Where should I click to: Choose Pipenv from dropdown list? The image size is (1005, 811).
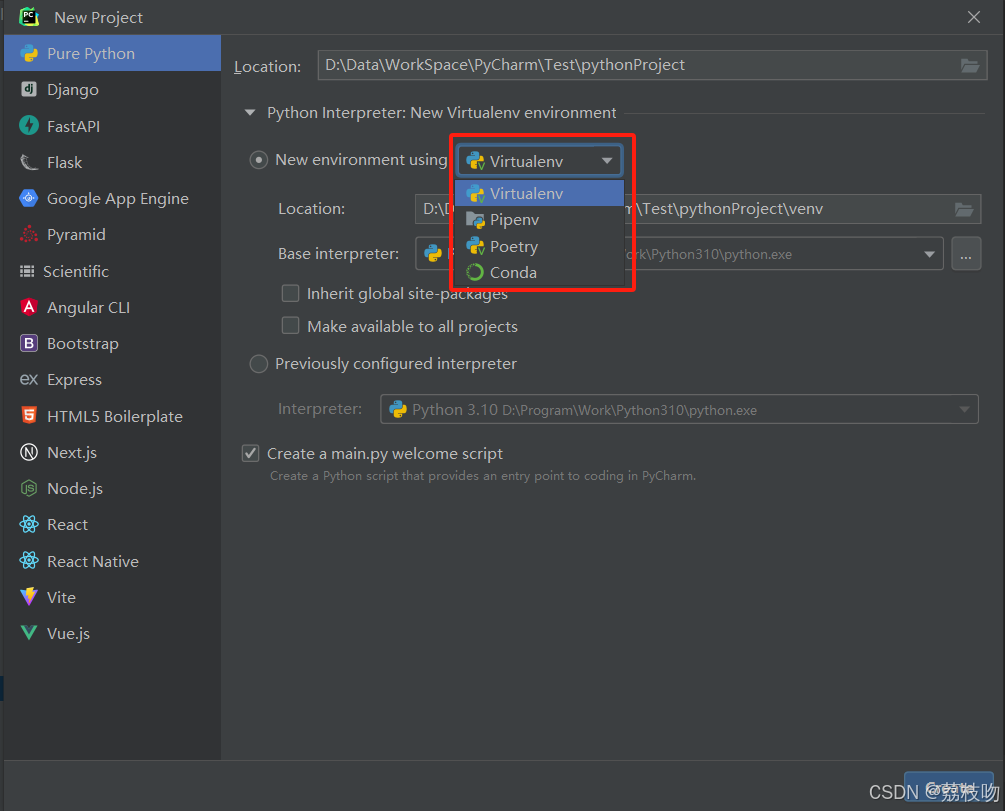click(x=539, y=220)
